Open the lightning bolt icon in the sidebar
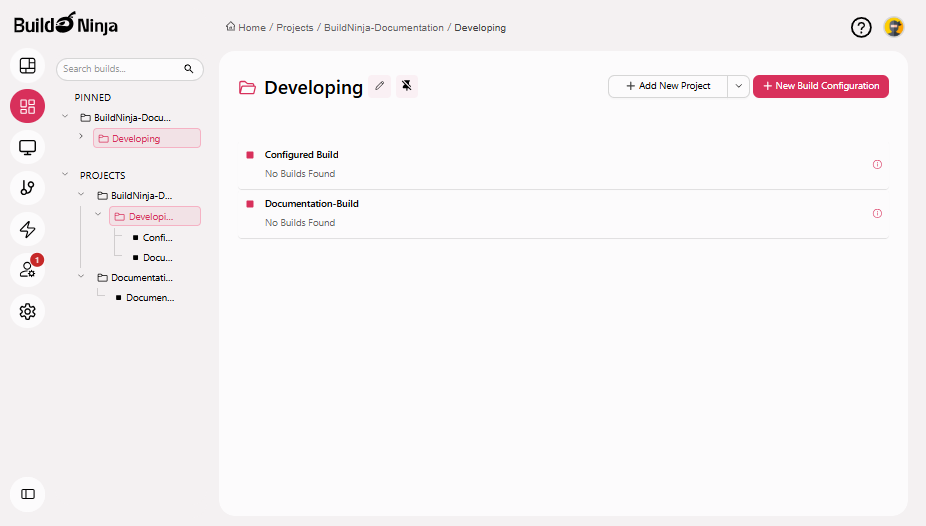 (x=27, y=229)
